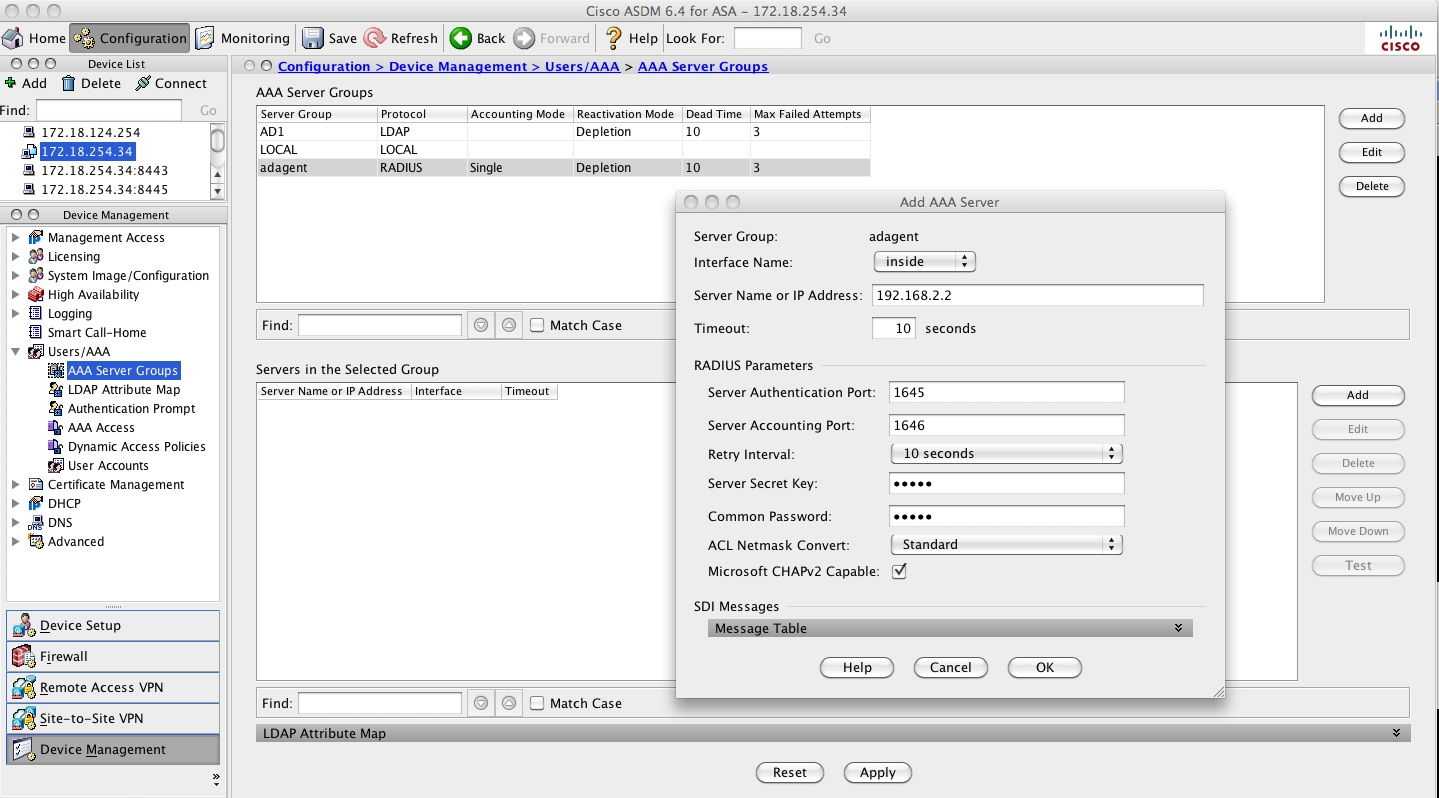The width and height of the screenshot is (1439, 798).
Task: Save configuration via floppy icon
Action: (313, 38)
